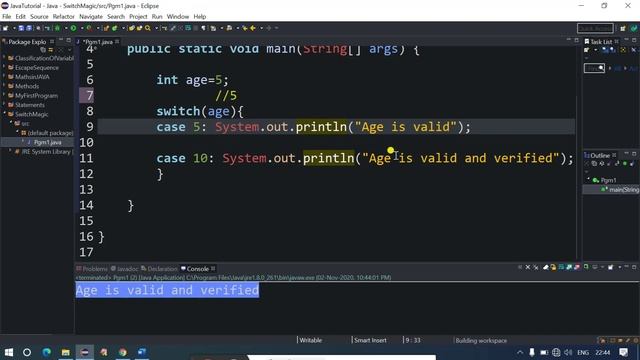This screenshot has height=360, width=640.
Task: Open the File menu
Action: (7, 16)
